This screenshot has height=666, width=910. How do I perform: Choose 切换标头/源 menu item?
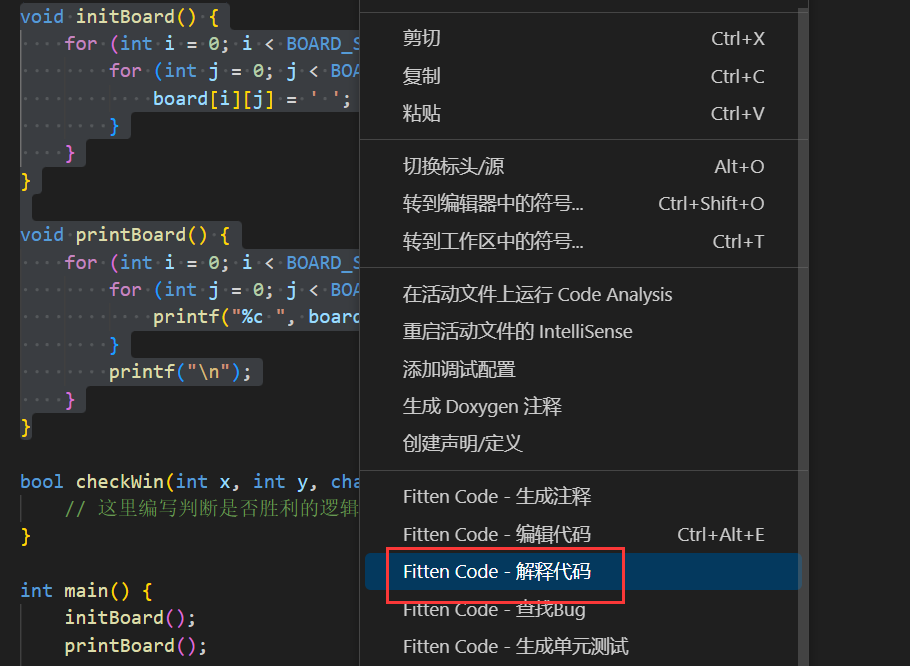pos(583,166)
